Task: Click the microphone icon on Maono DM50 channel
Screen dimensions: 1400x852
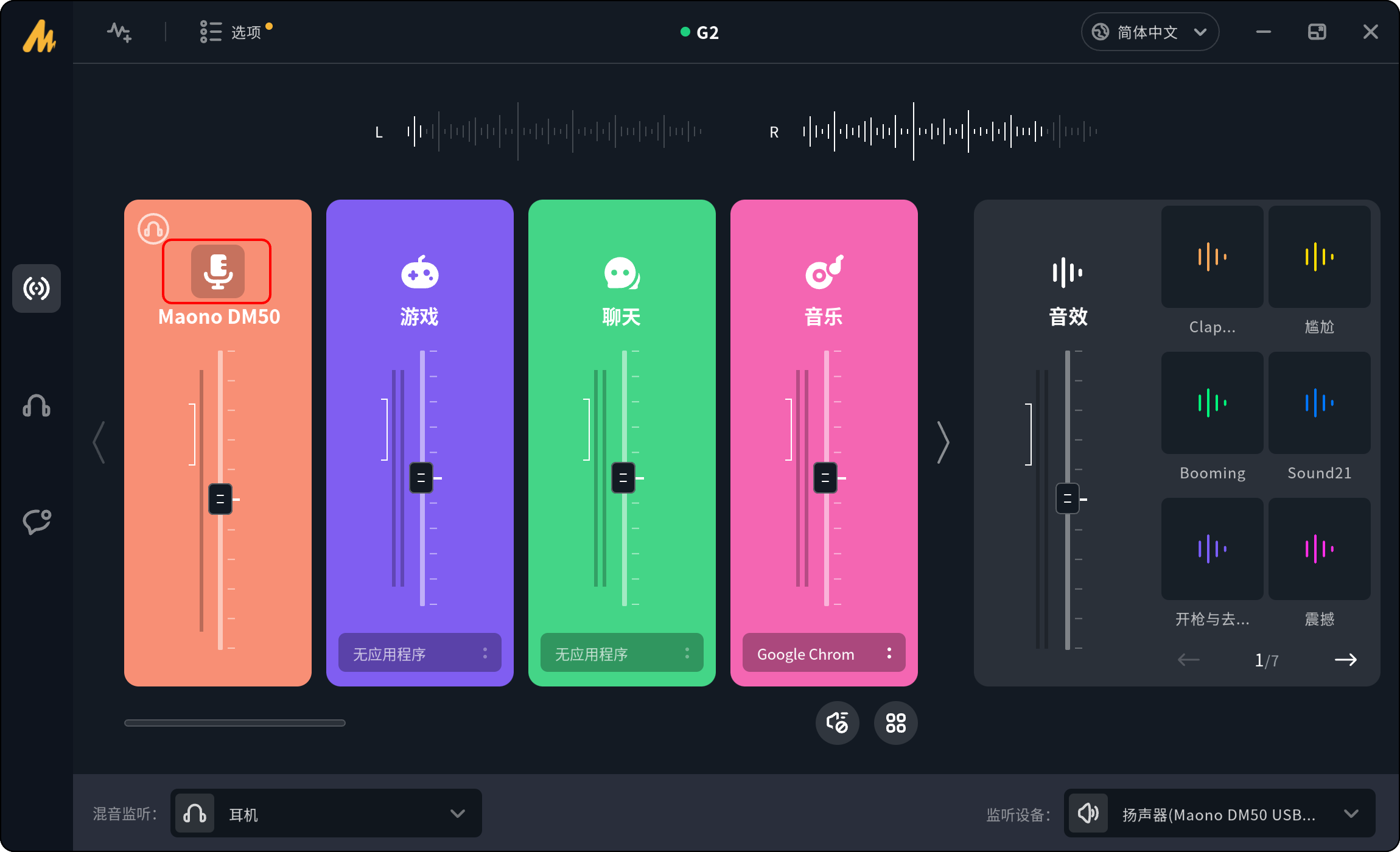Action: [217, 271]
